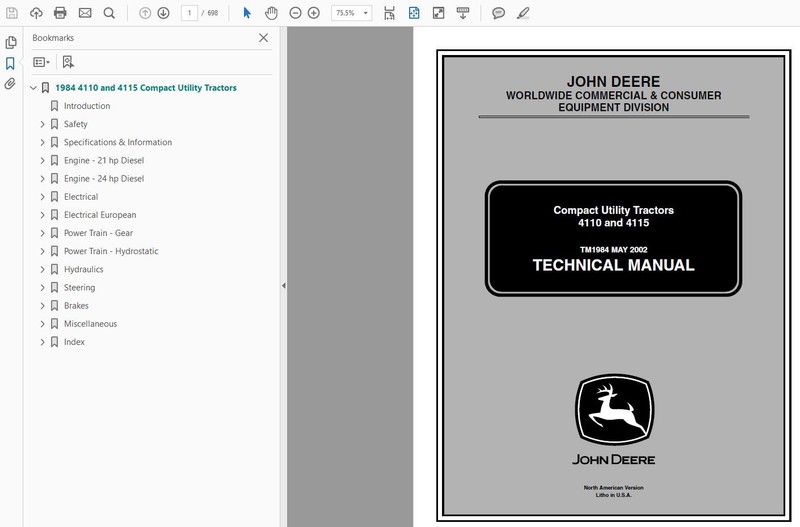Collapse side panel with divider arrow
Screen dimensions: 800x527
(x=284, y=286)
